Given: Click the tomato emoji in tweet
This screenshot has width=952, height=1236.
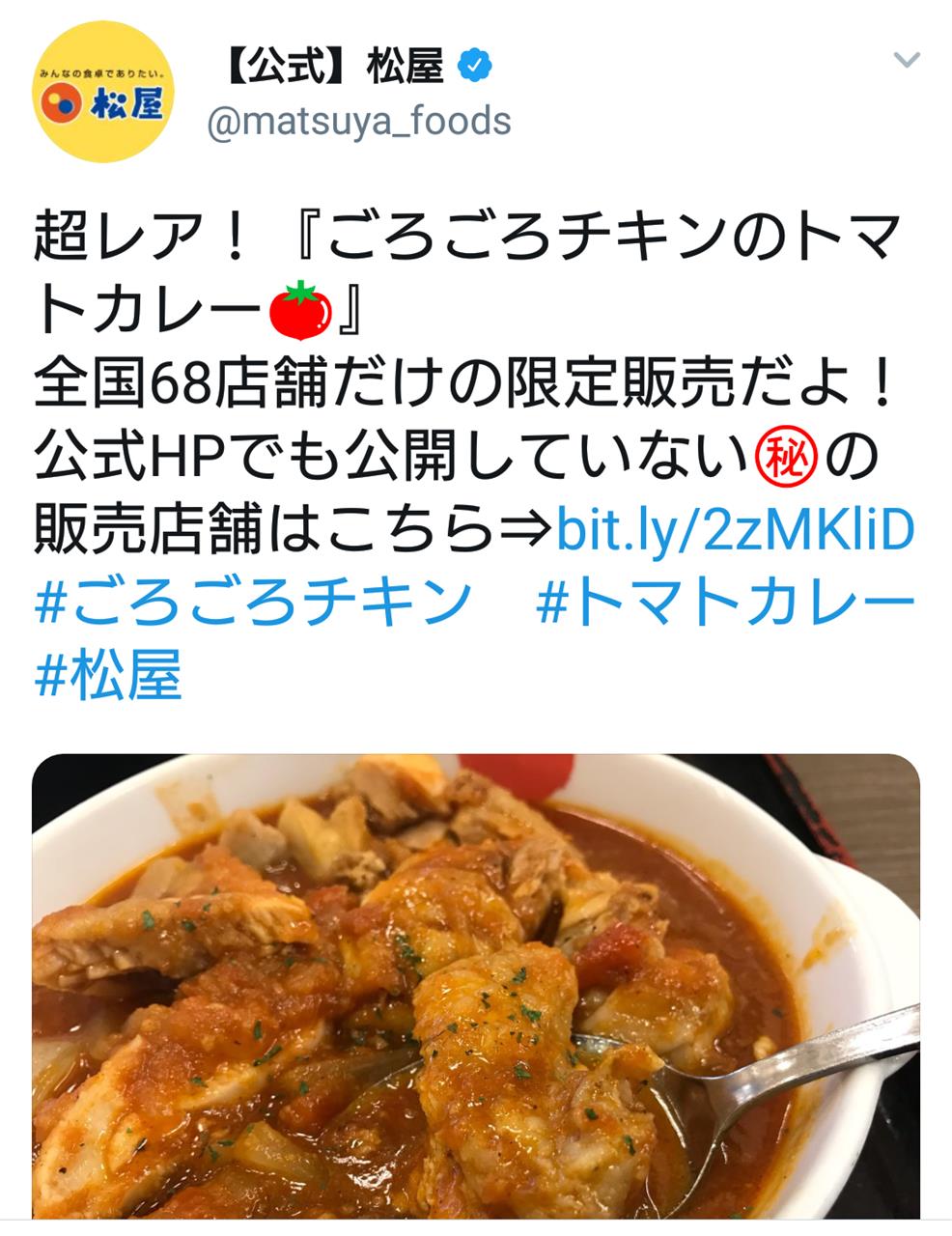Looking at the screenshot, I should (x=300, y=311).
